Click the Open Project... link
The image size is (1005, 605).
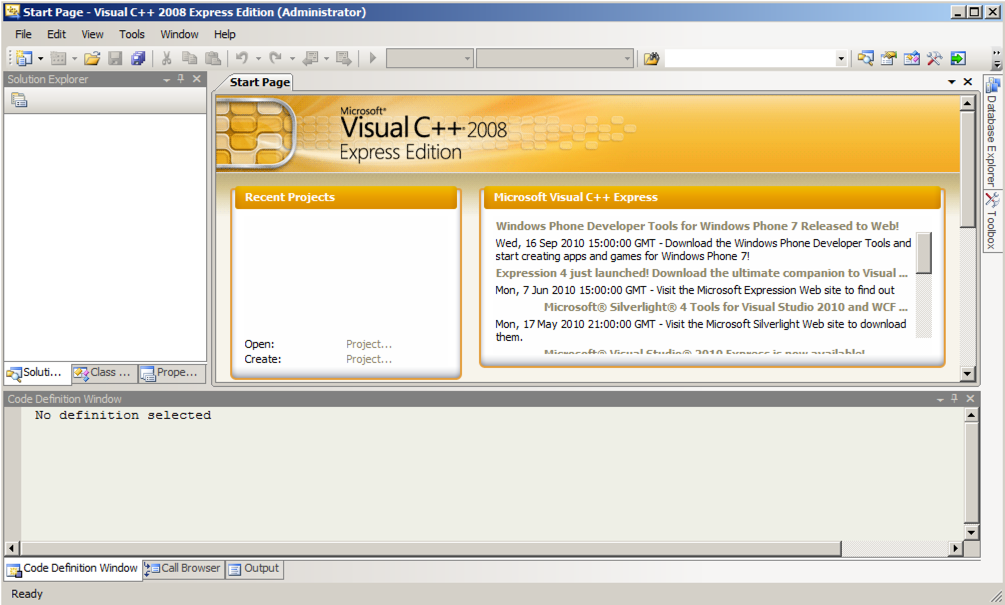(369, 344)
